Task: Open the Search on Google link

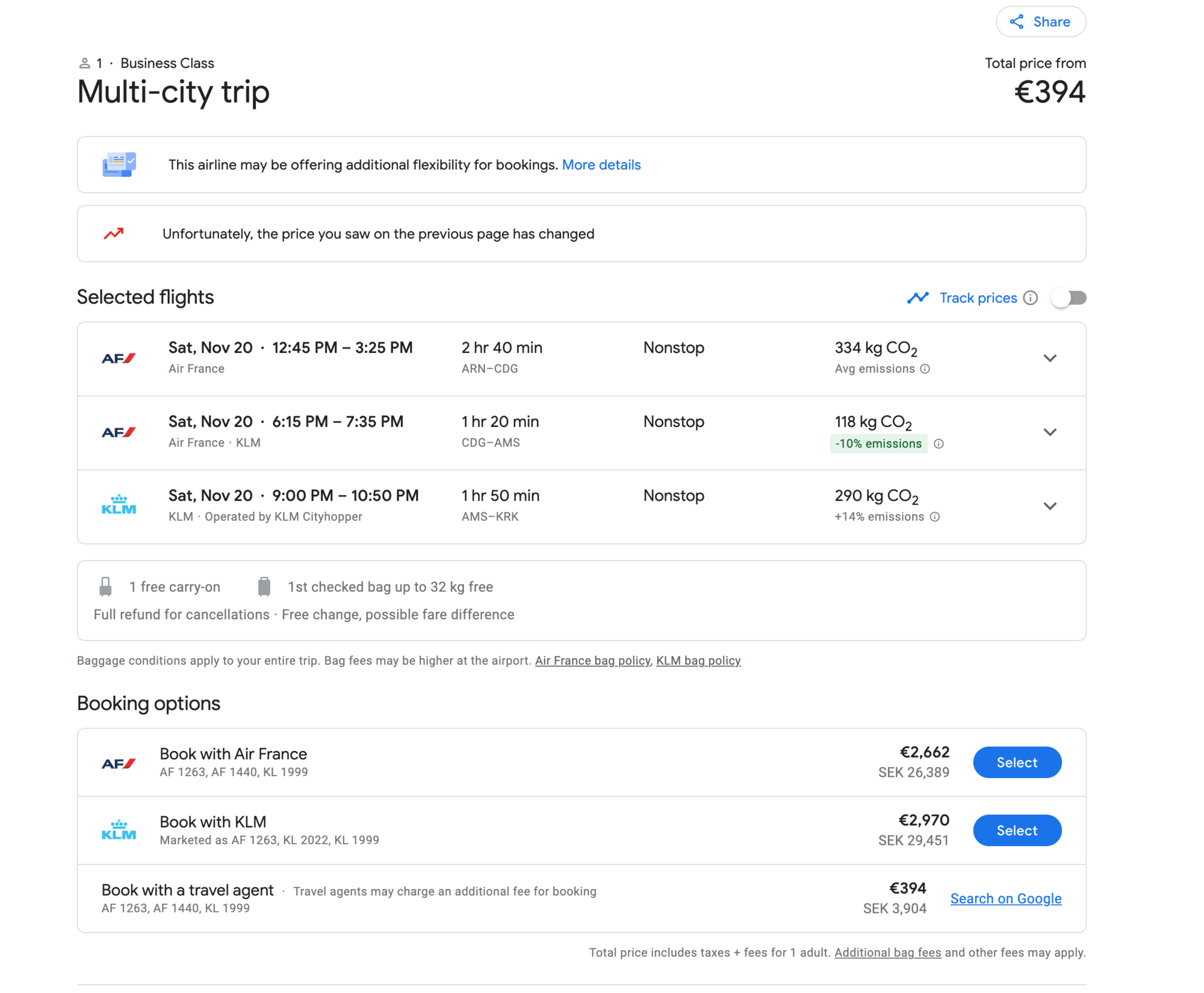Action: pos(1005,898)
